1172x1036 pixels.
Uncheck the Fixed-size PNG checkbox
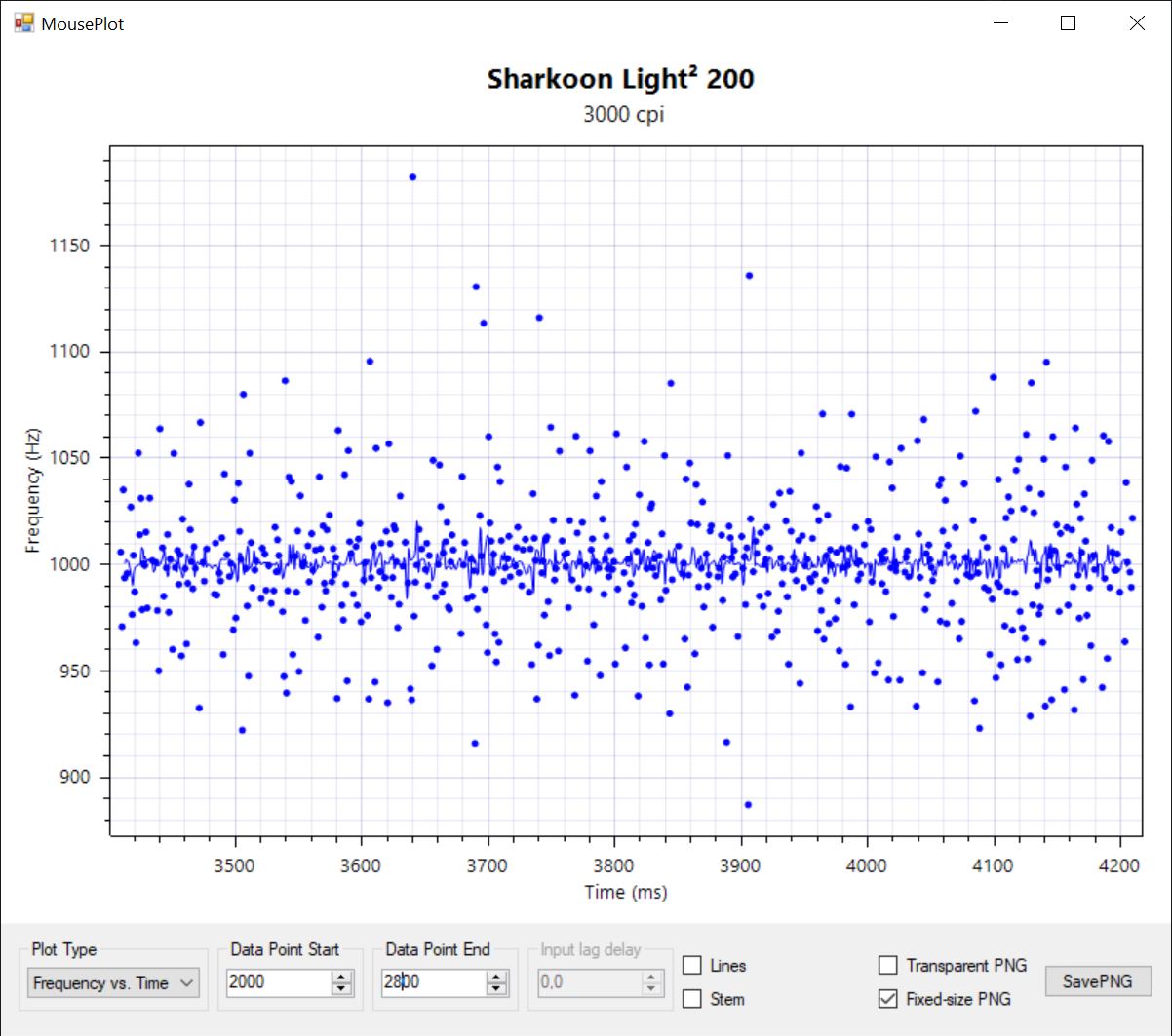pyautogui.click(x=888, y=999)
